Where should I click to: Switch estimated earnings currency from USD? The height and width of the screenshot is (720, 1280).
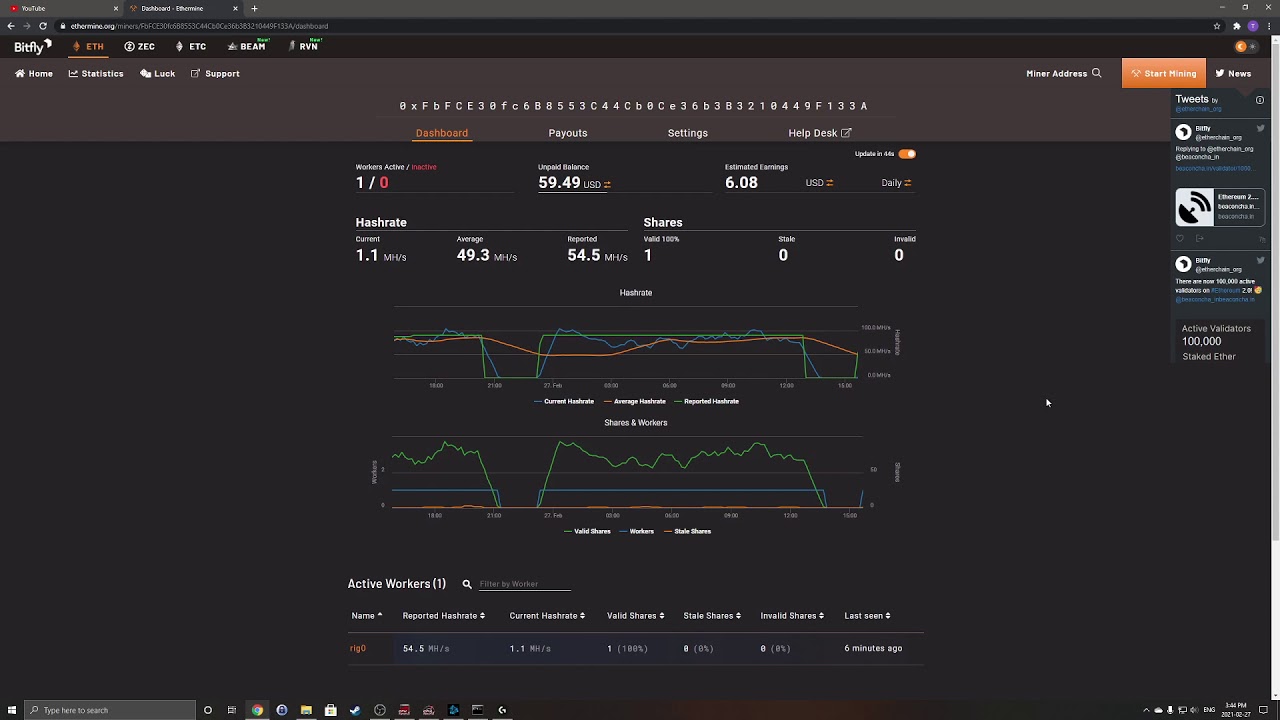820,183
